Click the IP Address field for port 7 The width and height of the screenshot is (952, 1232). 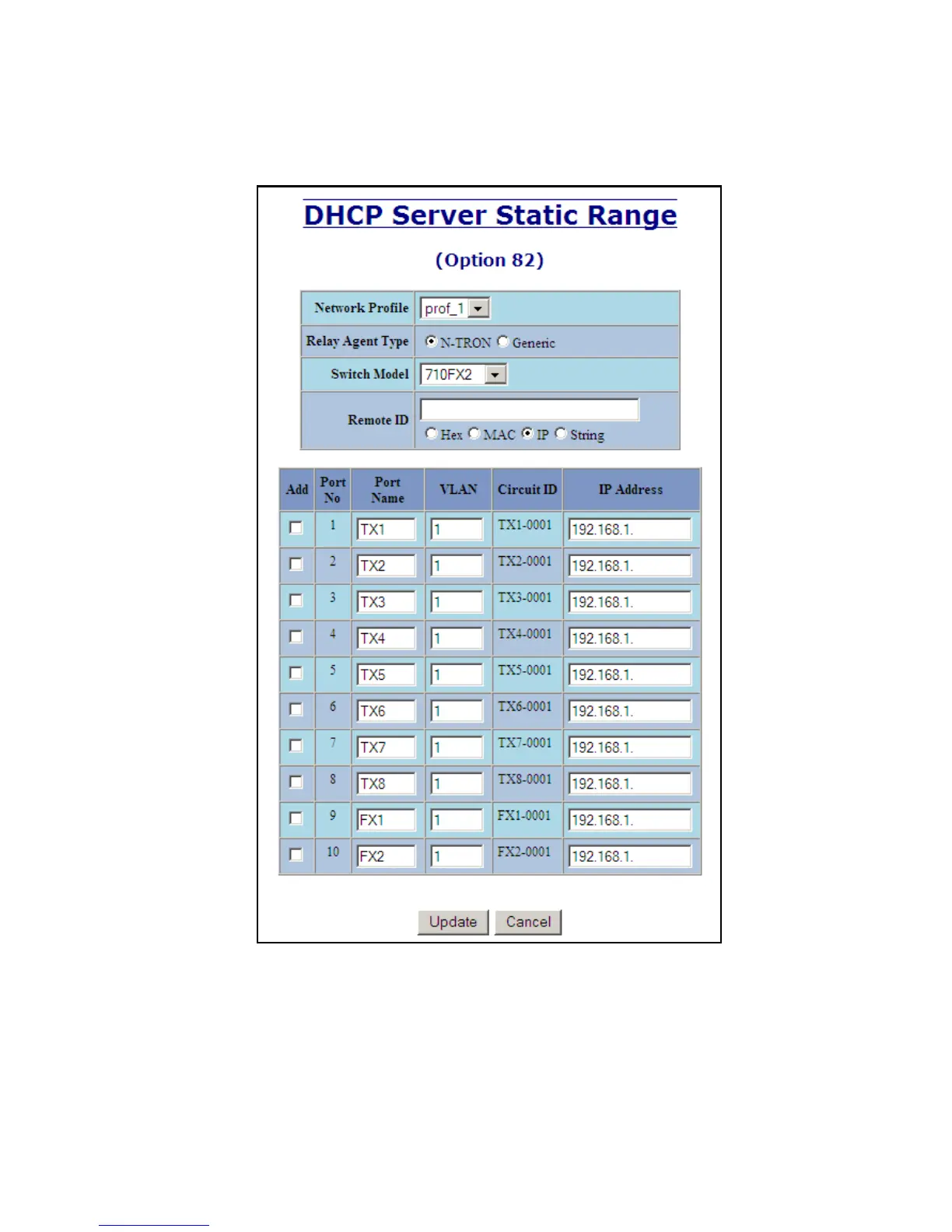pos(630,747)
